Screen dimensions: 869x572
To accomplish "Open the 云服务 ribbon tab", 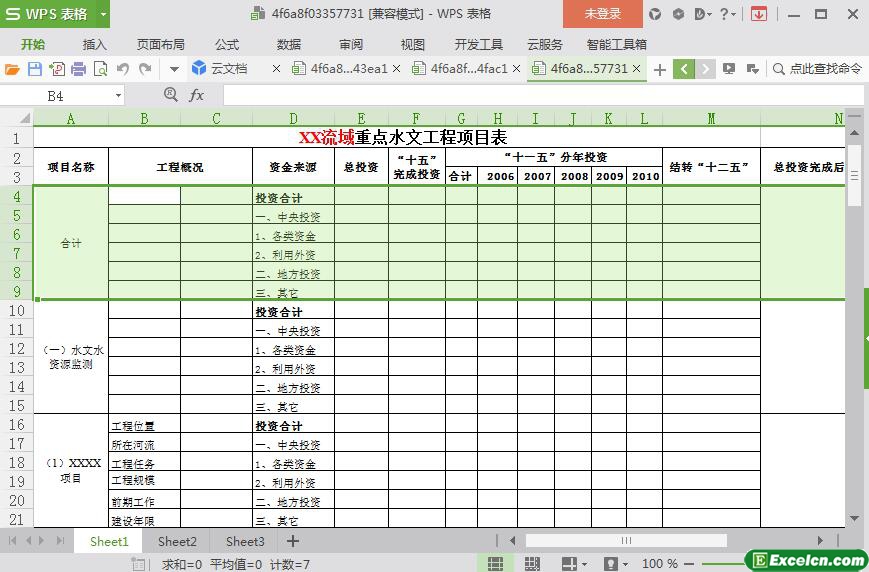I will click(545, 44).
